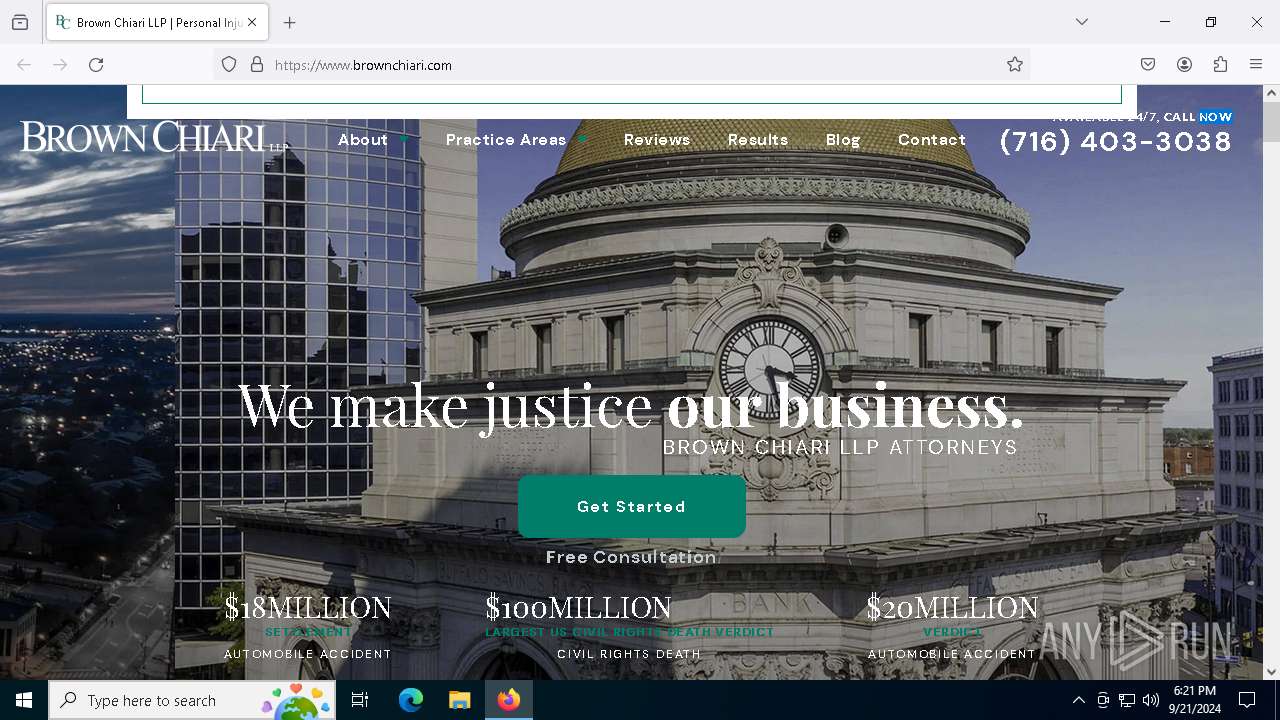Open the notification center icon

click(x=1247, y=700)
